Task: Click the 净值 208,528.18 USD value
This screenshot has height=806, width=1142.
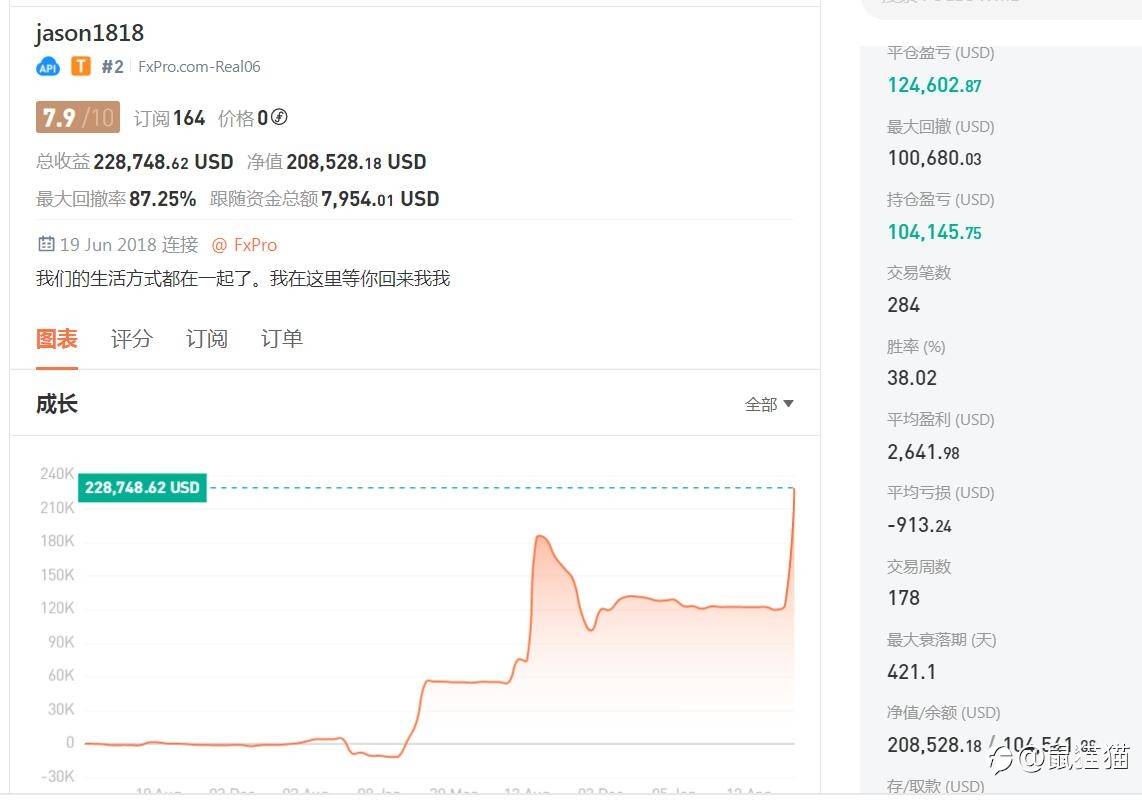Action: (x=336, y=162)
